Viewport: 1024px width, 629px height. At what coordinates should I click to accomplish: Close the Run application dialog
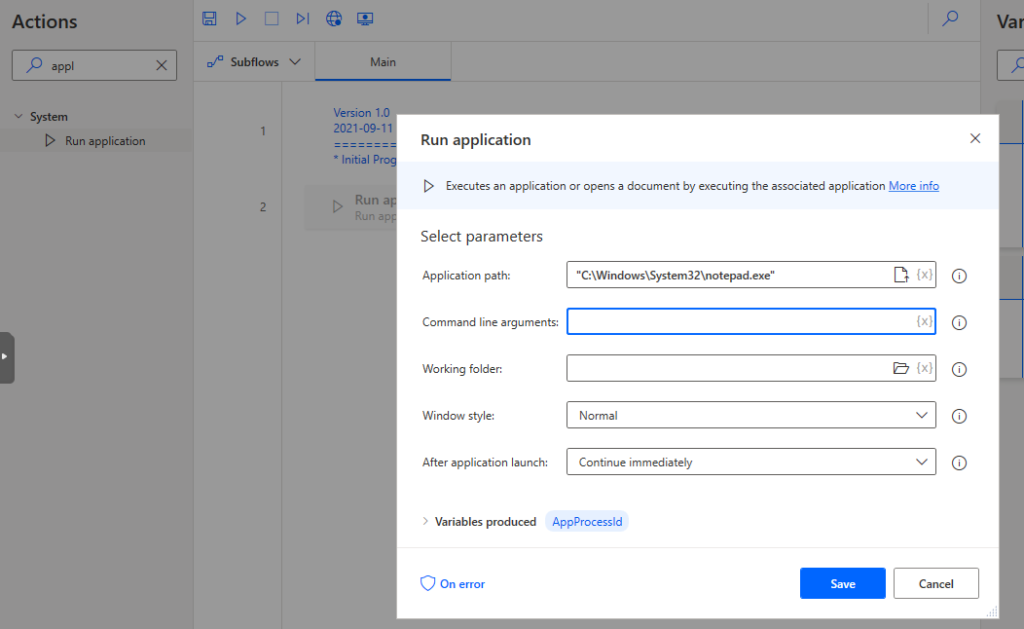[x=975, y=138]
